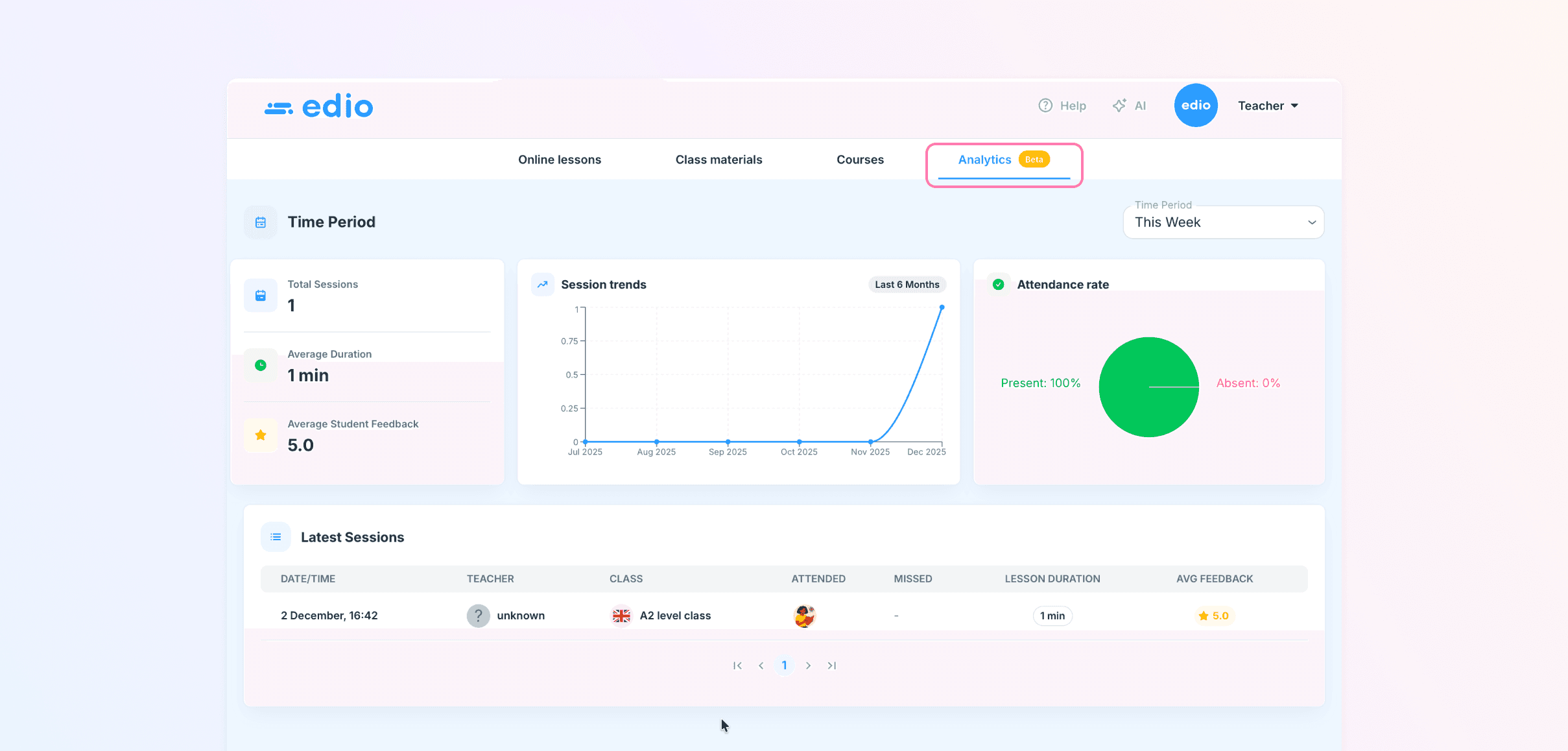Open the Teacher account dropdown
The width and height of the screenshot is (1568, 751).
[x=1268, y=106]
